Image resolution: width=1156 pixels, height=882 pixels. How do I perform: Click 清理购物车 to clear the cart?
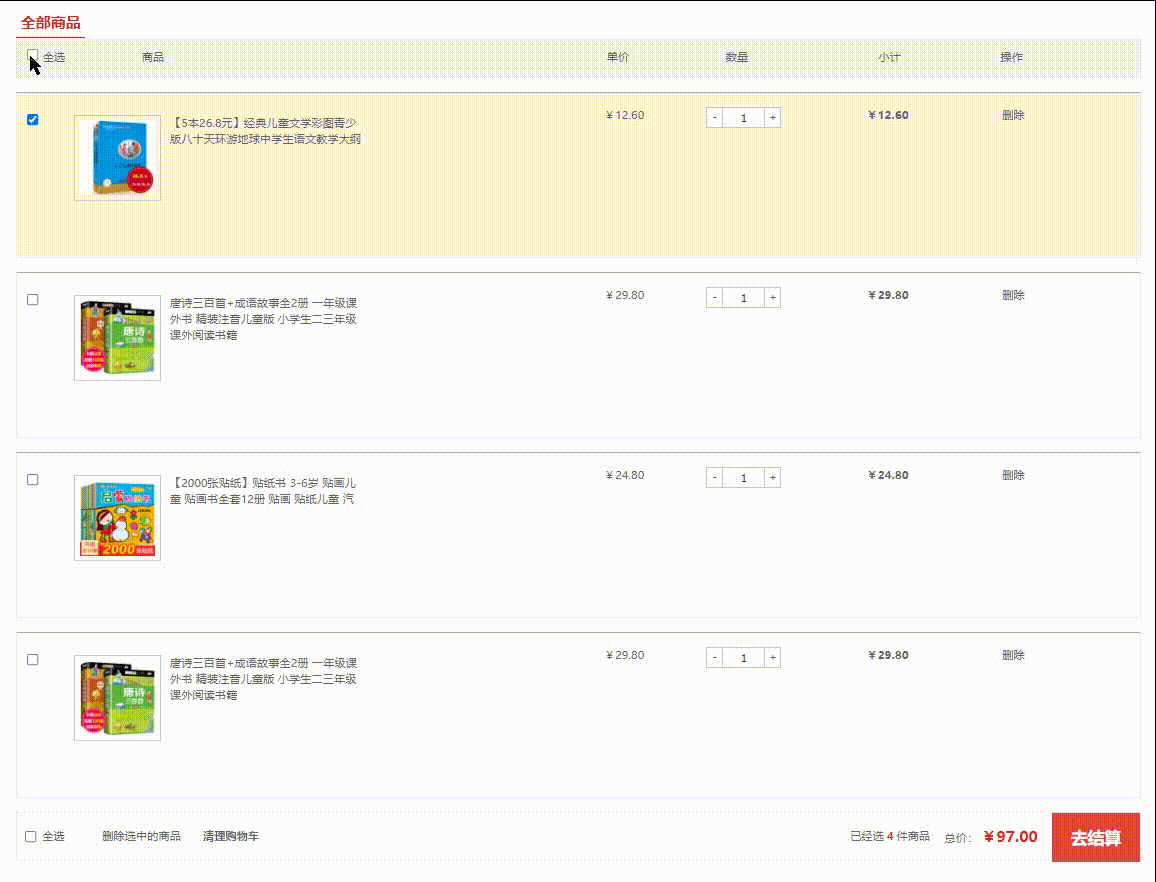coord(231,836)
